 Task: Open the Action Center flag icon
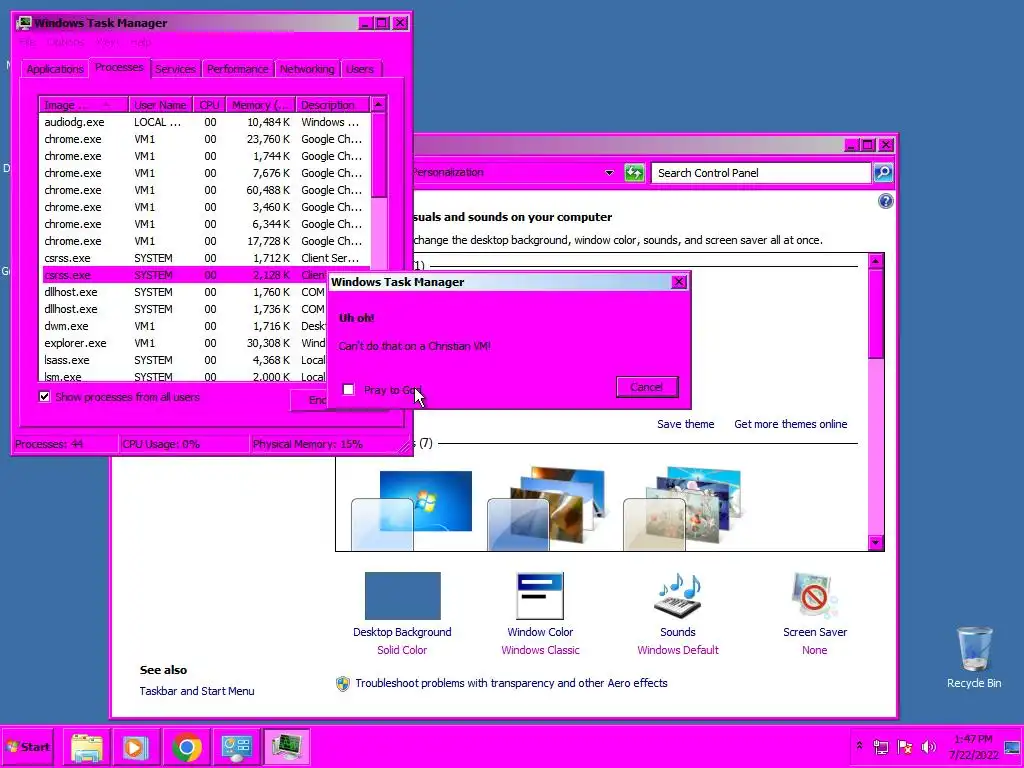pos(905,746)
